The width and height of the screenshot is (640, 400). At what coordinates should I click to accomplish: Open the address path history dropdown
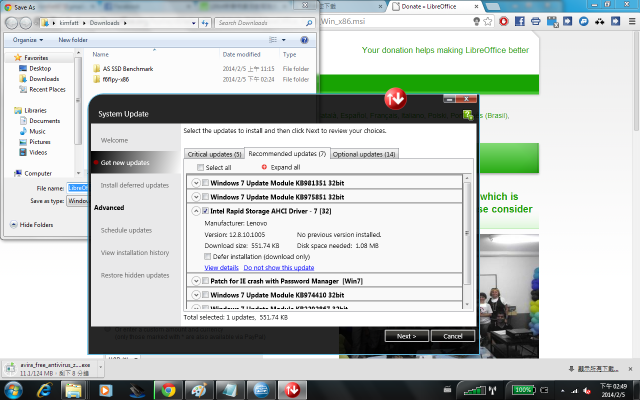[x=193, y=23]
